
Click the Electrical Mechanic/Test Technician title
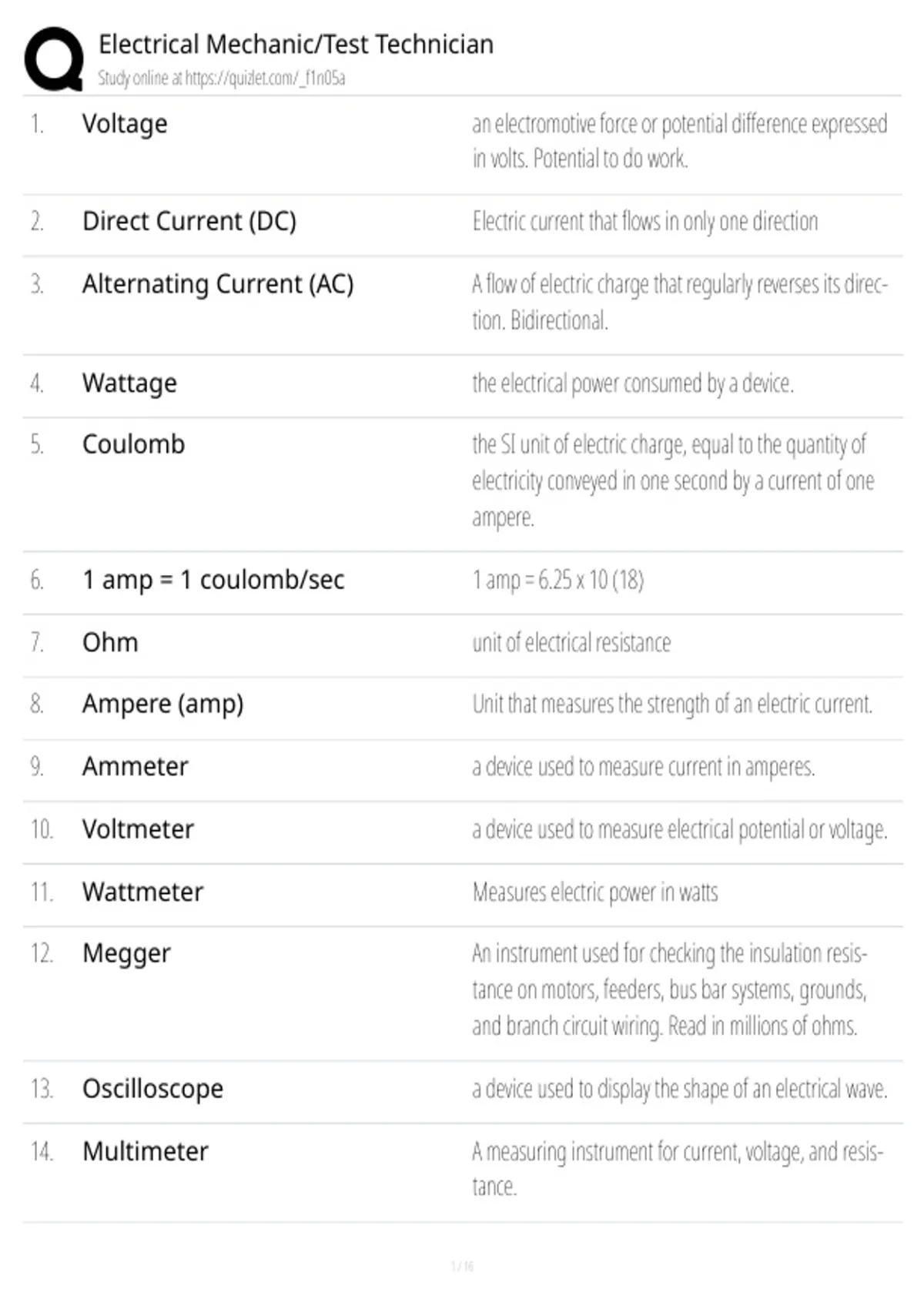click(296, 45)
